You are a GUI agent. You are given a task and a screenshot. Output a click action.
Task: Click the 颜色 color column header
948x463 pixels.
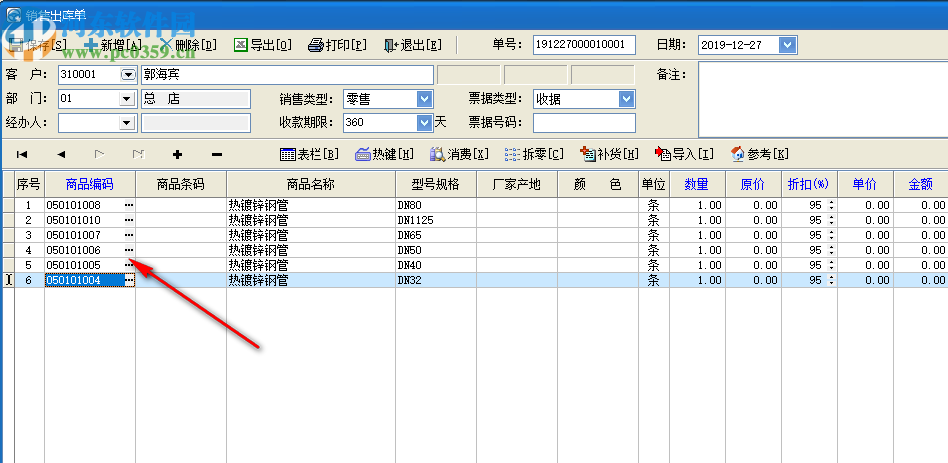pyautogui.click(x=598, y=184)
